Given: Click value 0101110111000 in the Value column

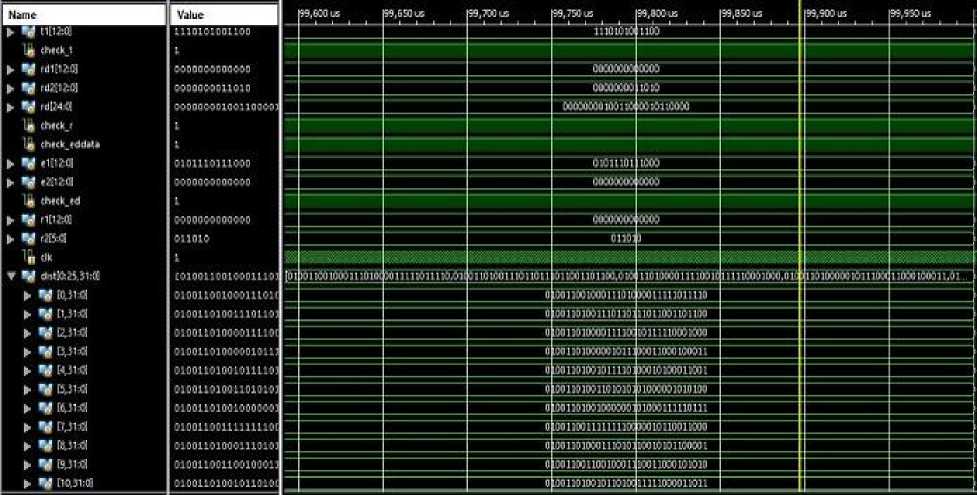Looking at the screenshot, I should [x=212, y=163].
